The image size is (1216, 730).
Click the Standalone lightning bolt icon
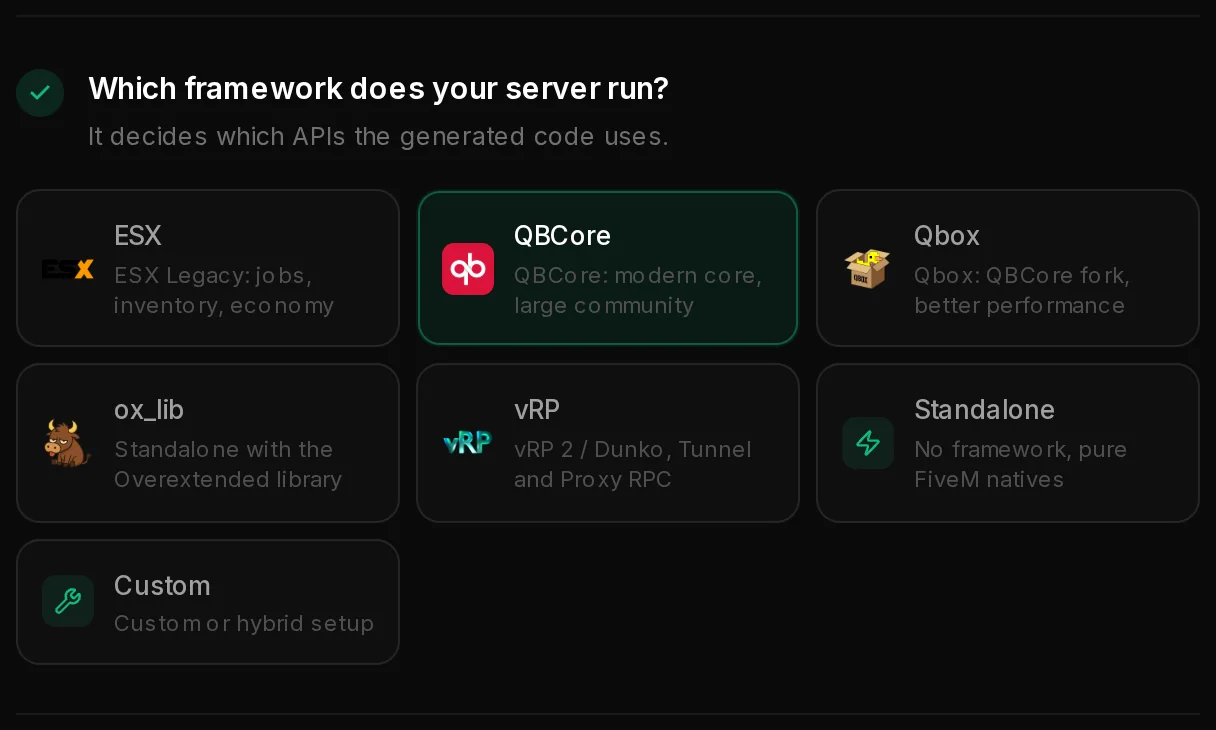(868, 443)
